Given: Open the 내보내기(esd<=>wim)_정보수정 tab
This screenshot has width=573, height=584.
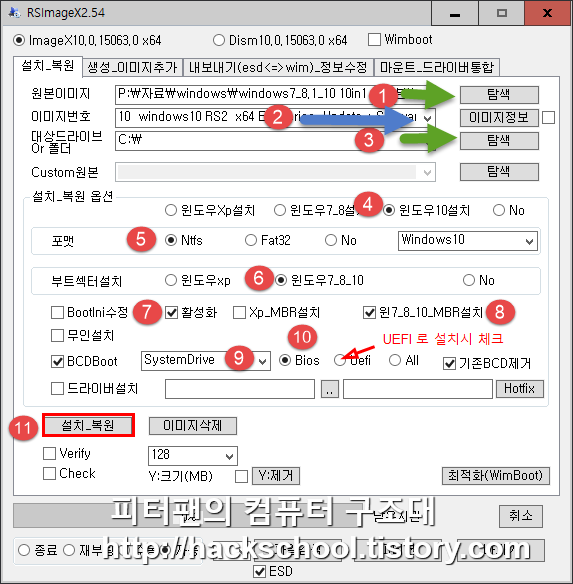Looking at the screenshot, I should [278, 67].
